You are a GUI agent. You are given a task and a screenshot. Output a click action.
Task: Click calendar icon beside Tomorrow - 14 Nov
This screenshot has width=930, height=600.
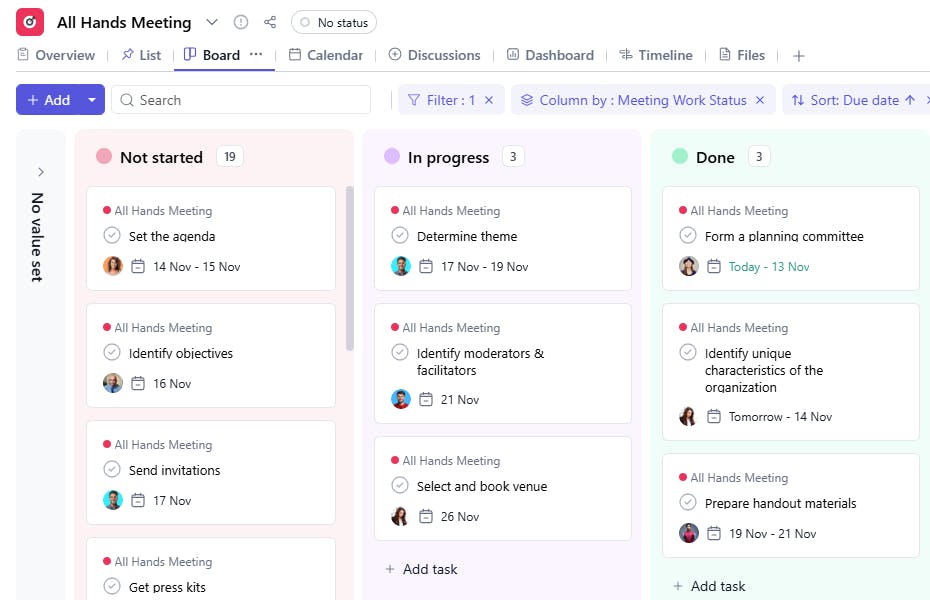(x=714, y=417)
